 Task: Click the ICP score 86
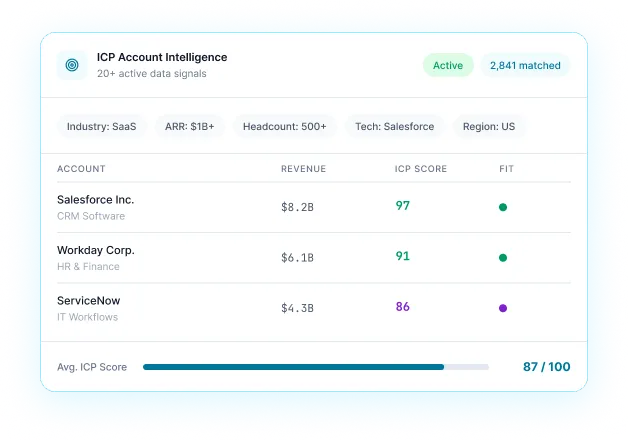coord(403,307)
